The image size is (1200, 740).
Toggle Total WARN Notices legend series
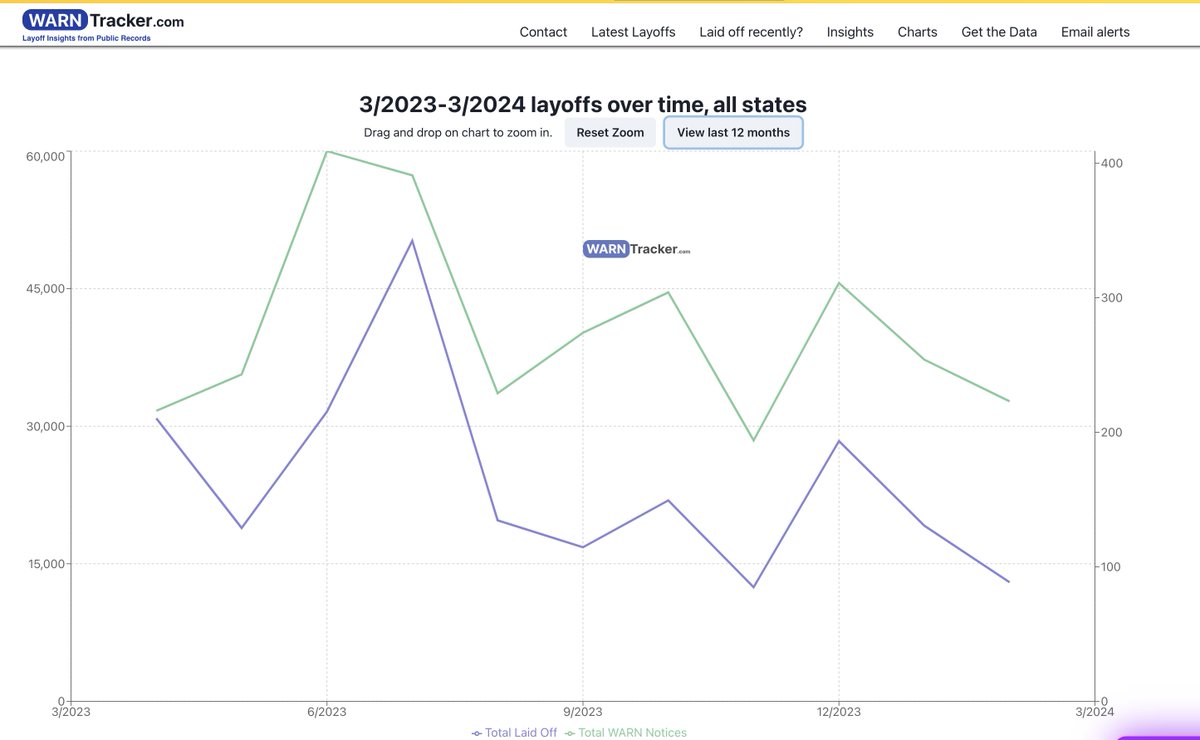click(x=626, y=733)
